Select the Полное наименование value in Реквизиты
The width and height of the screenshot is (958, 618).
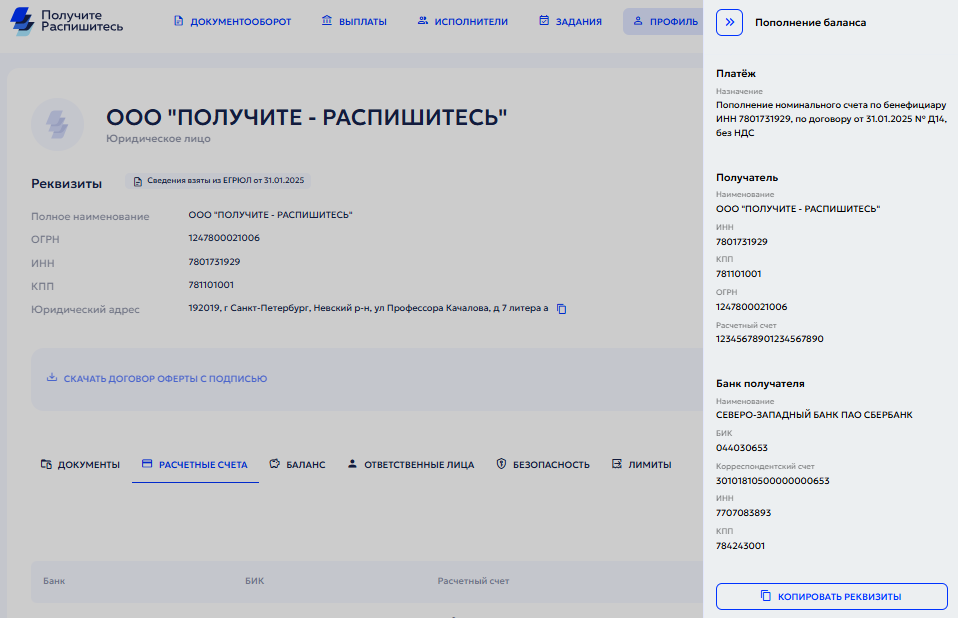pyautogui.click(x=270, y=215)
